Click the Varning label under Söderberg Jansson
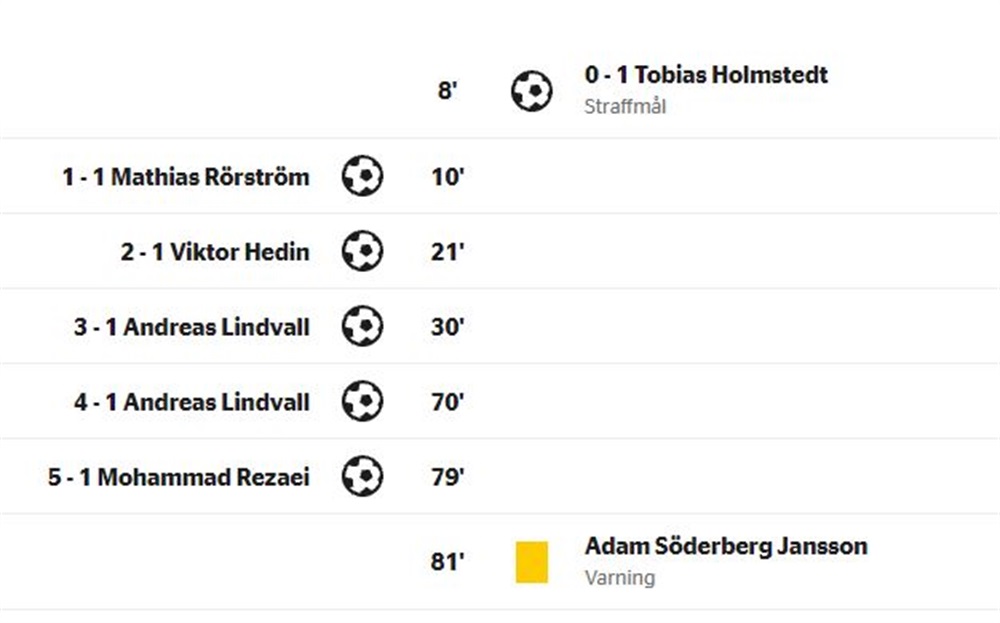 point(620,578)
